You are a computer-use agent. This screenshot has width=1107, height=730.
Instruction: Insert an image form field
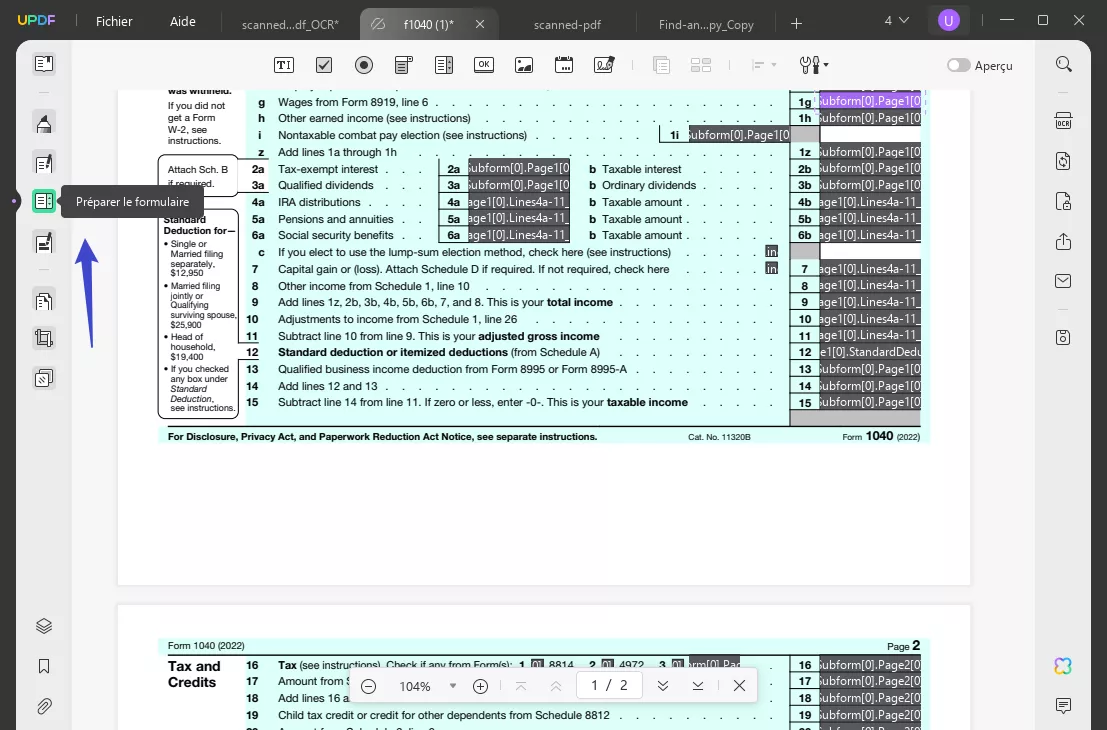[x=524, y=64]
